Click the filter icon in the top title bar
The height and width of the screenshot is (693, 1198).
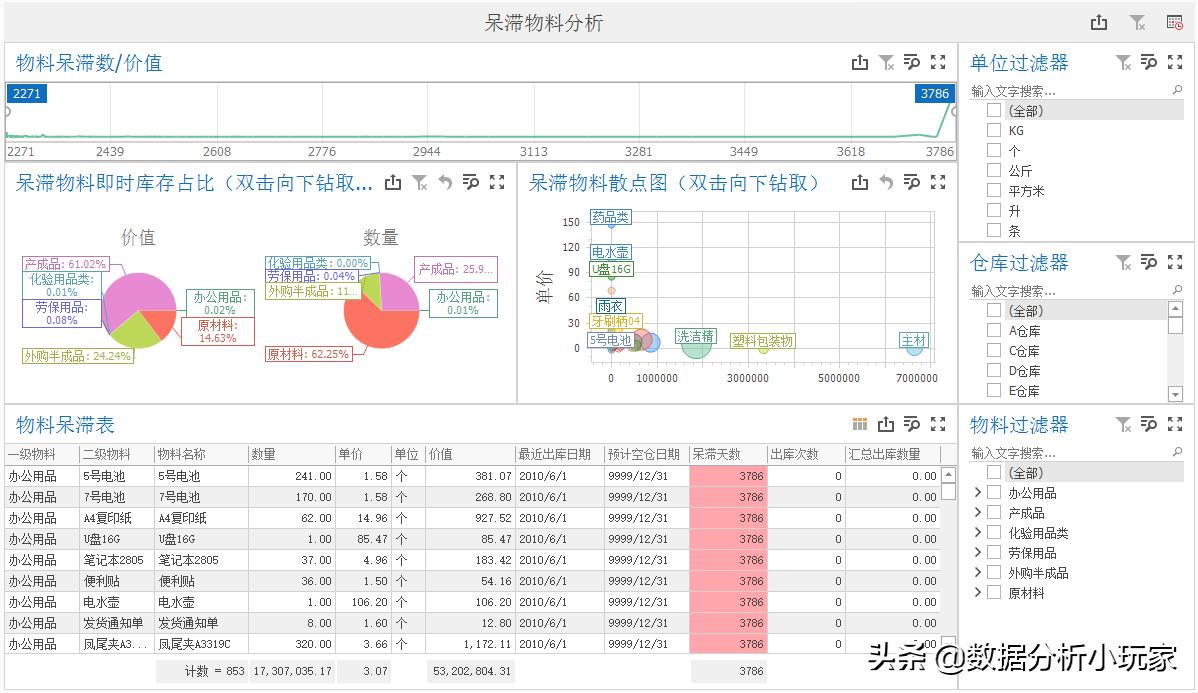point(1137,21)
